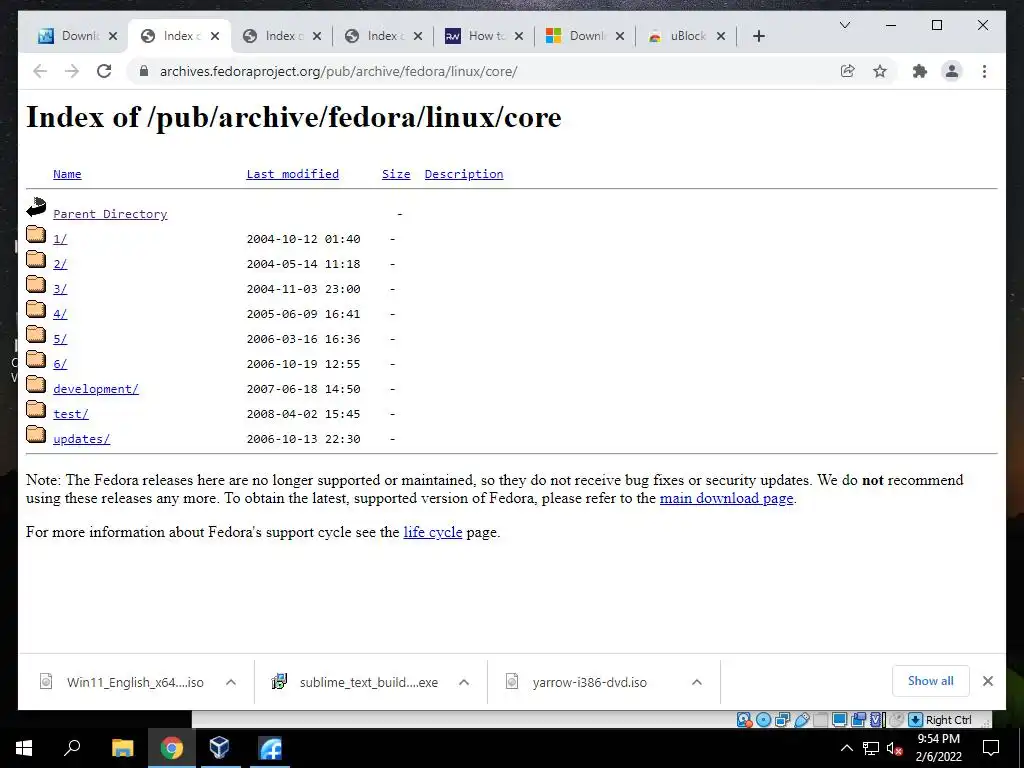Click the muted volume tray icon

click(894, 748)
